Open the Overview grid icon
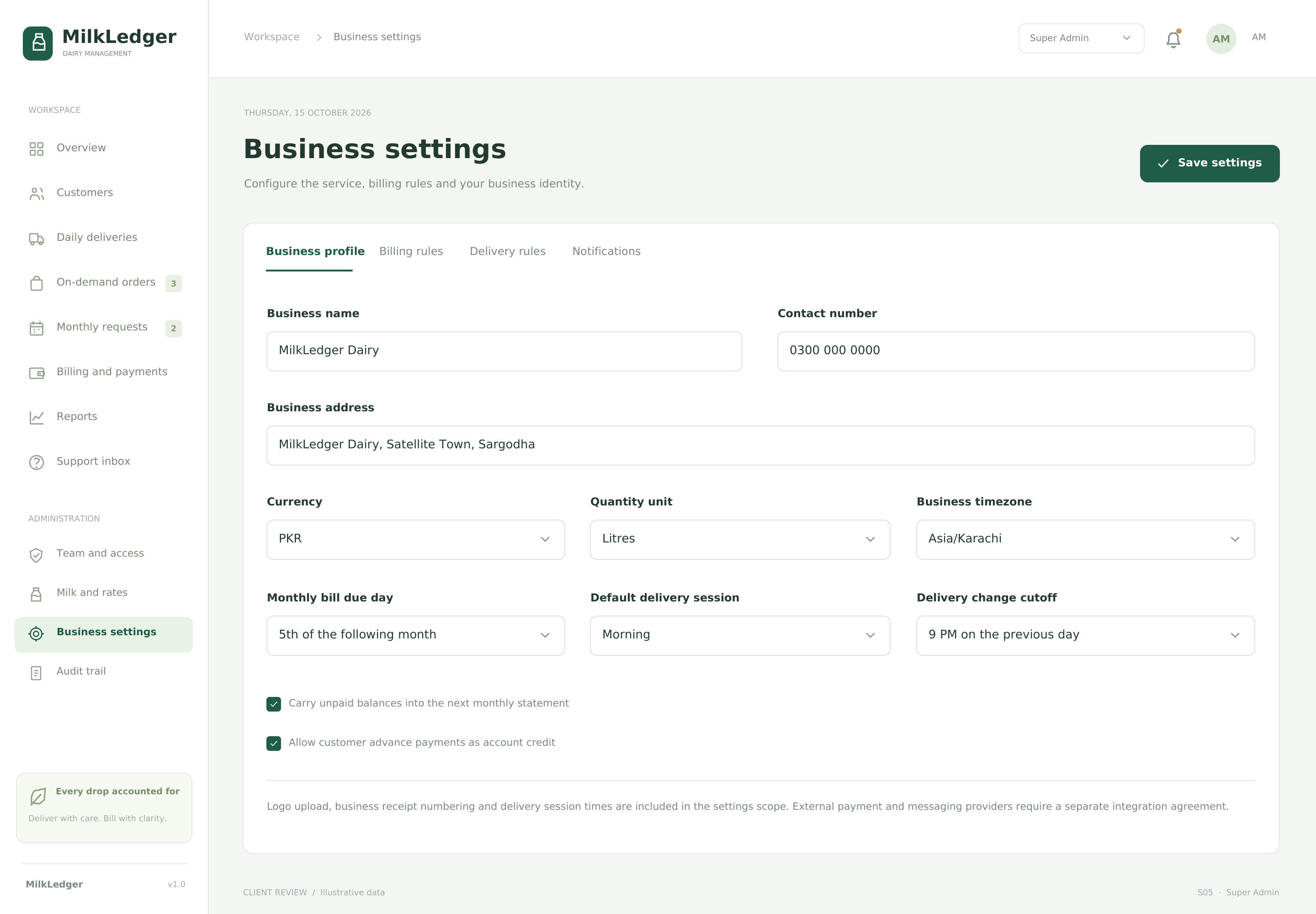 tap(36, 149)
